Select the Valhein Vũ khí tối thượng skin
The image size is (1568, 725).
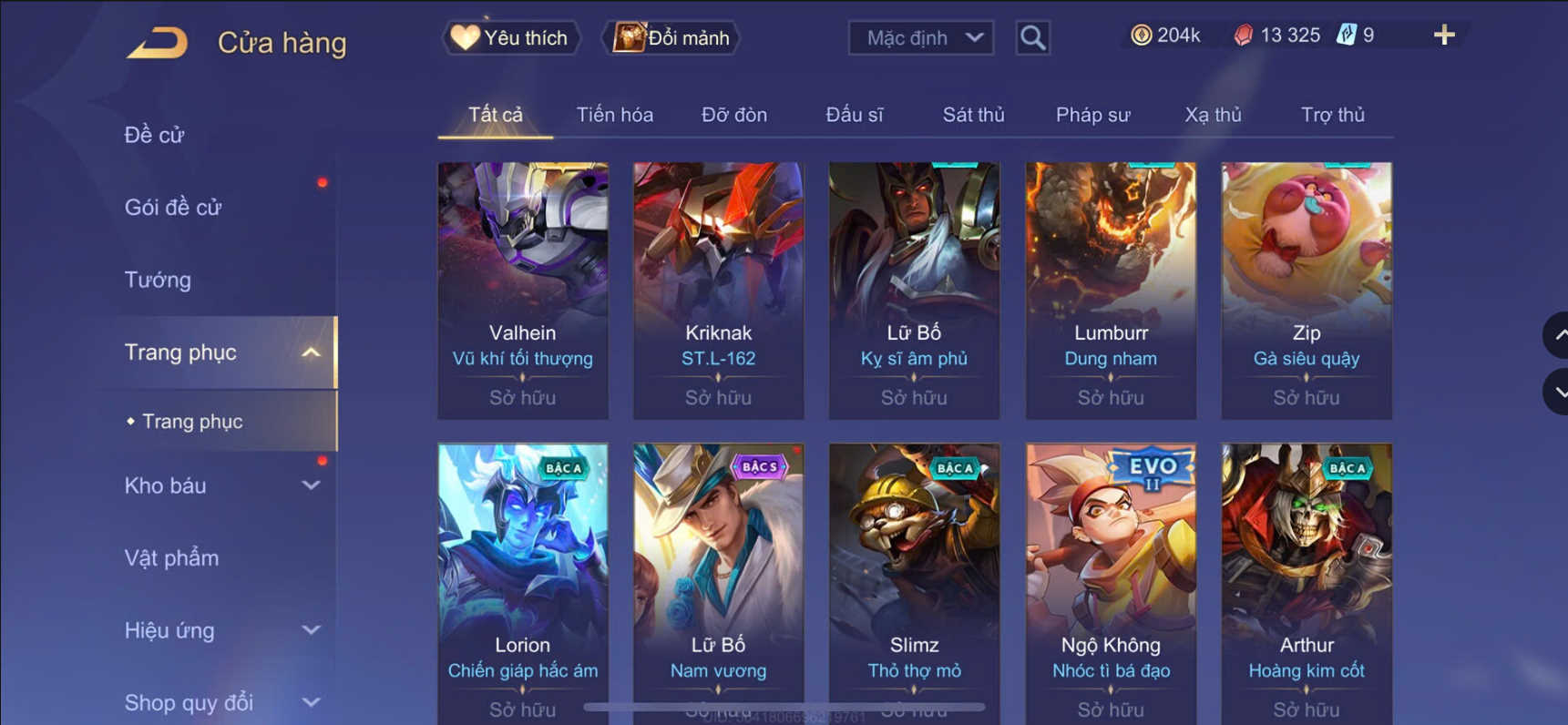pyautogui.click(x=523, y=291)
